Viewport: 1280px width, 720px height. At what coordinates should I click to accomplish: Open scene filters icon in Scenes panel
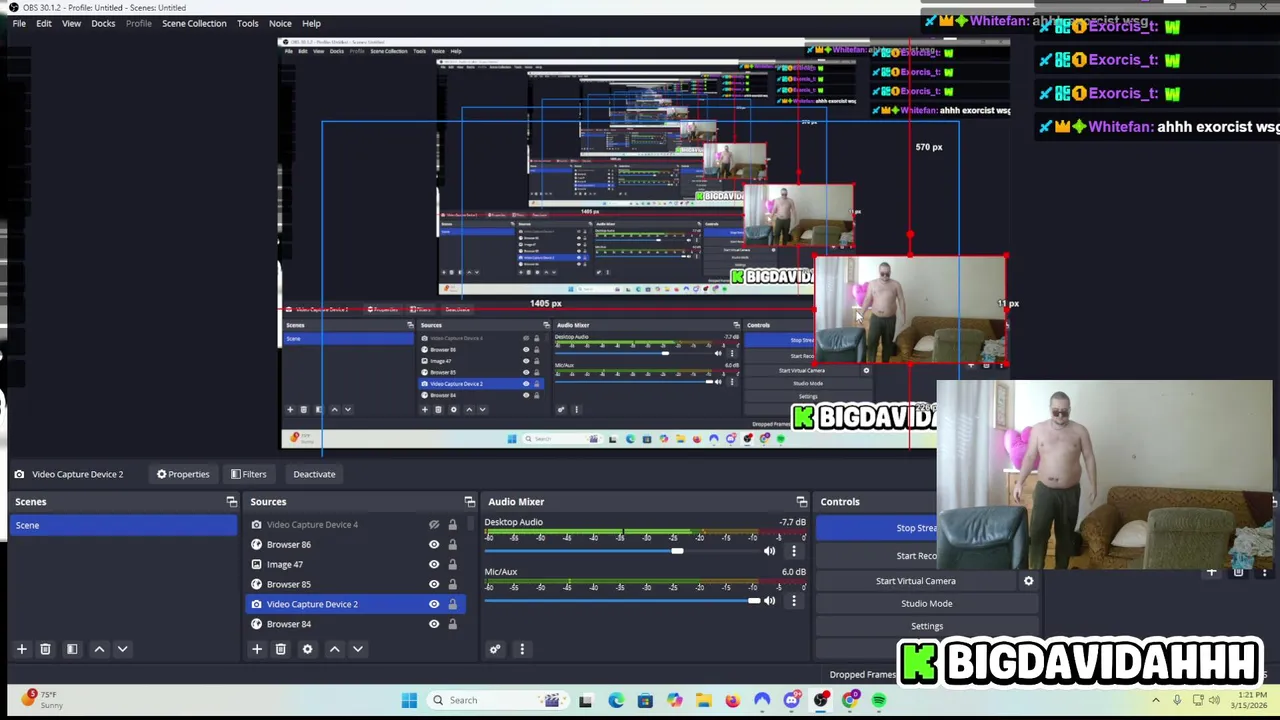72,649
